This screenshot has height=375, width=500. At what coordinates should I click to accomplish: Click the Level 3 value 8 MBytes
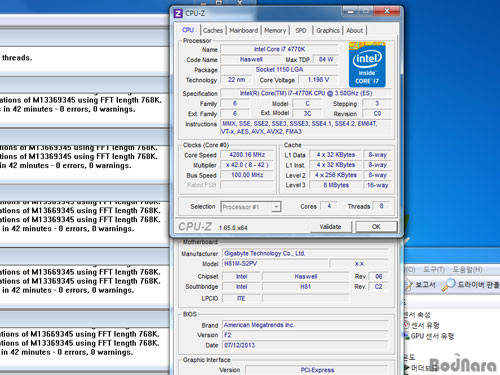pyautogui.click(x=336, y=185)
